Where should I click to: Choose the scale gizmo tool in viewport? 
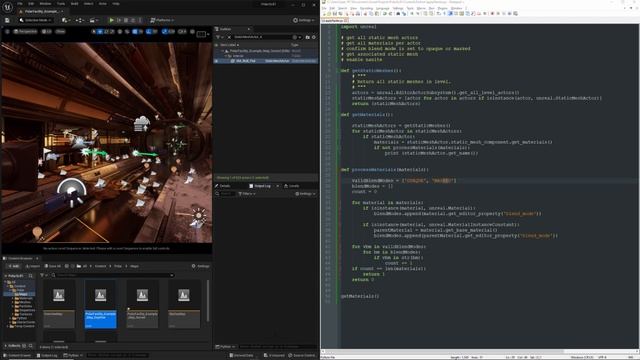pos(112,31)
